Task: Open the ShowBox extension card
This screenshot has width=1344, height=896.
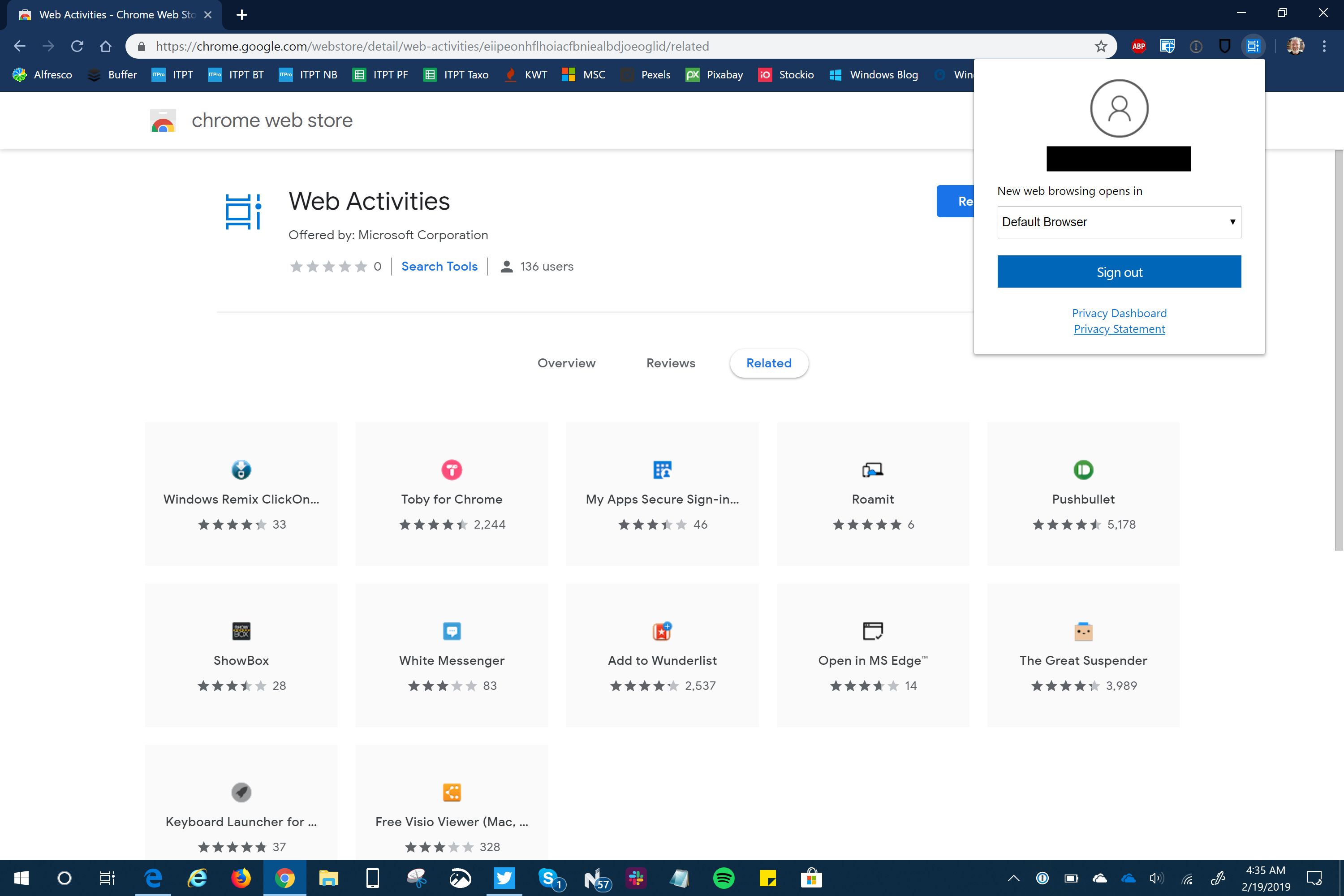Action: pos(241,655)
